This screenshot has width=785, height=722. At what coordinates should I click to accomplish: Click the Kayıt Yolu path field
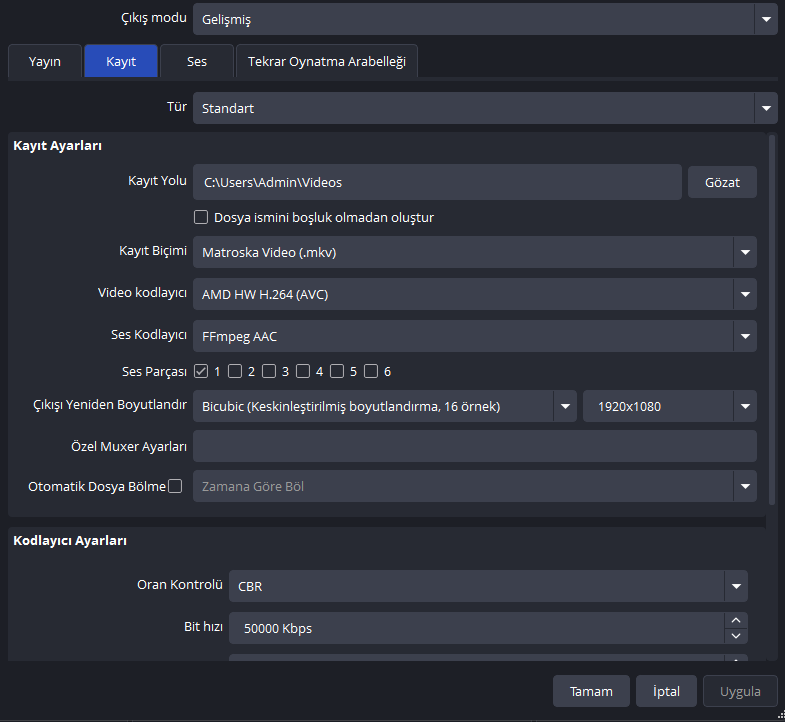click(437, 182)
